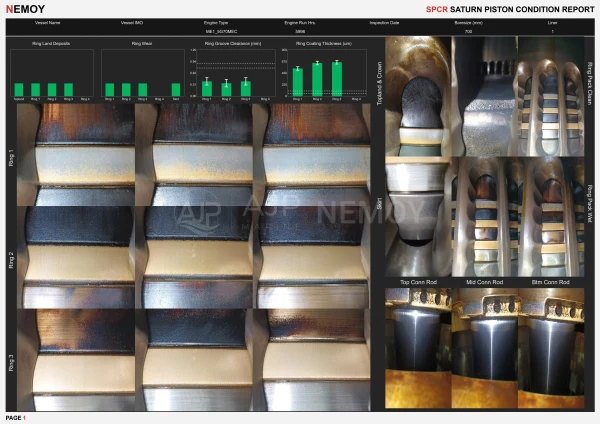Click the NEMOY logo in the header

25,9
